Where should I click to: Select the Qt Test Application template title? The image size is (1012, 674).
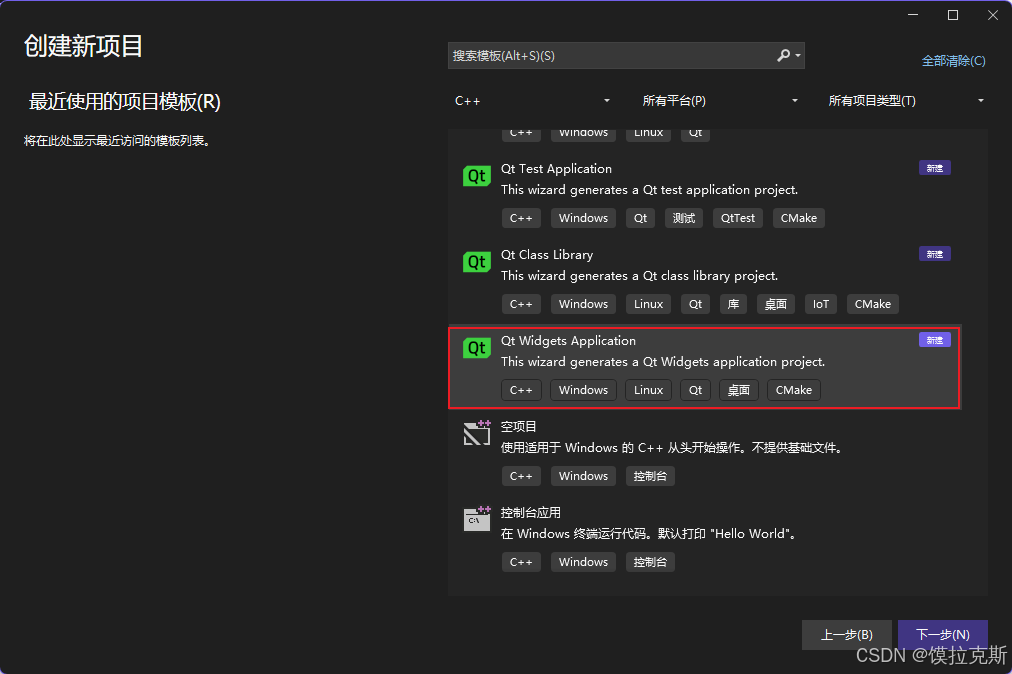(556, 168)
